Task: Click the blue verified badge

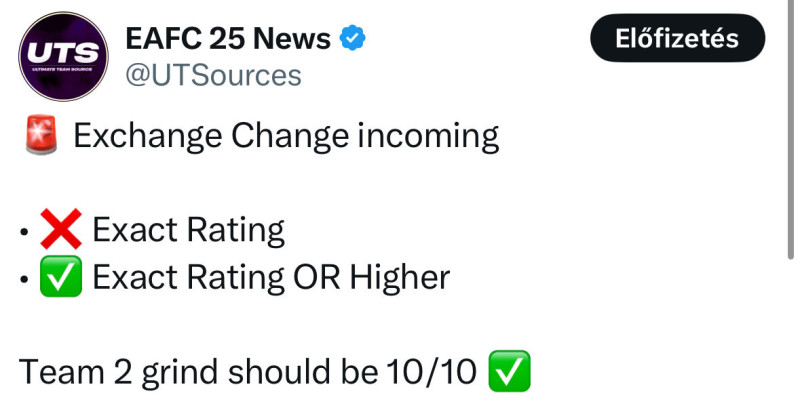Action: point(354,39)
